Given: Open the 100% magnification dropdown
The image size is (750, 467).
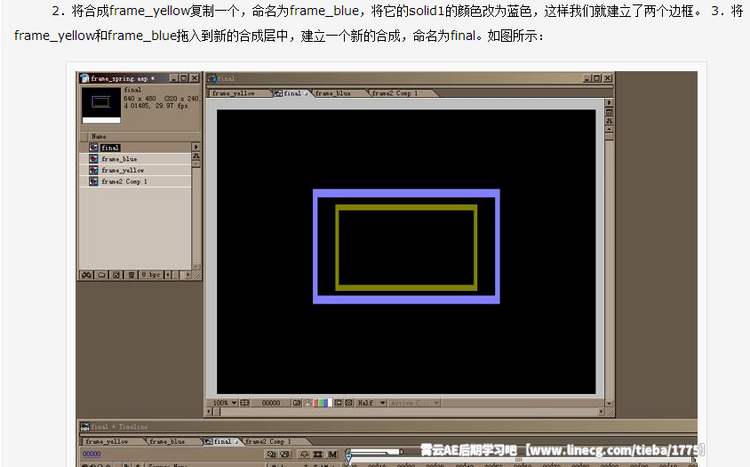Looking at the screenshot, I should pos(223,403).
